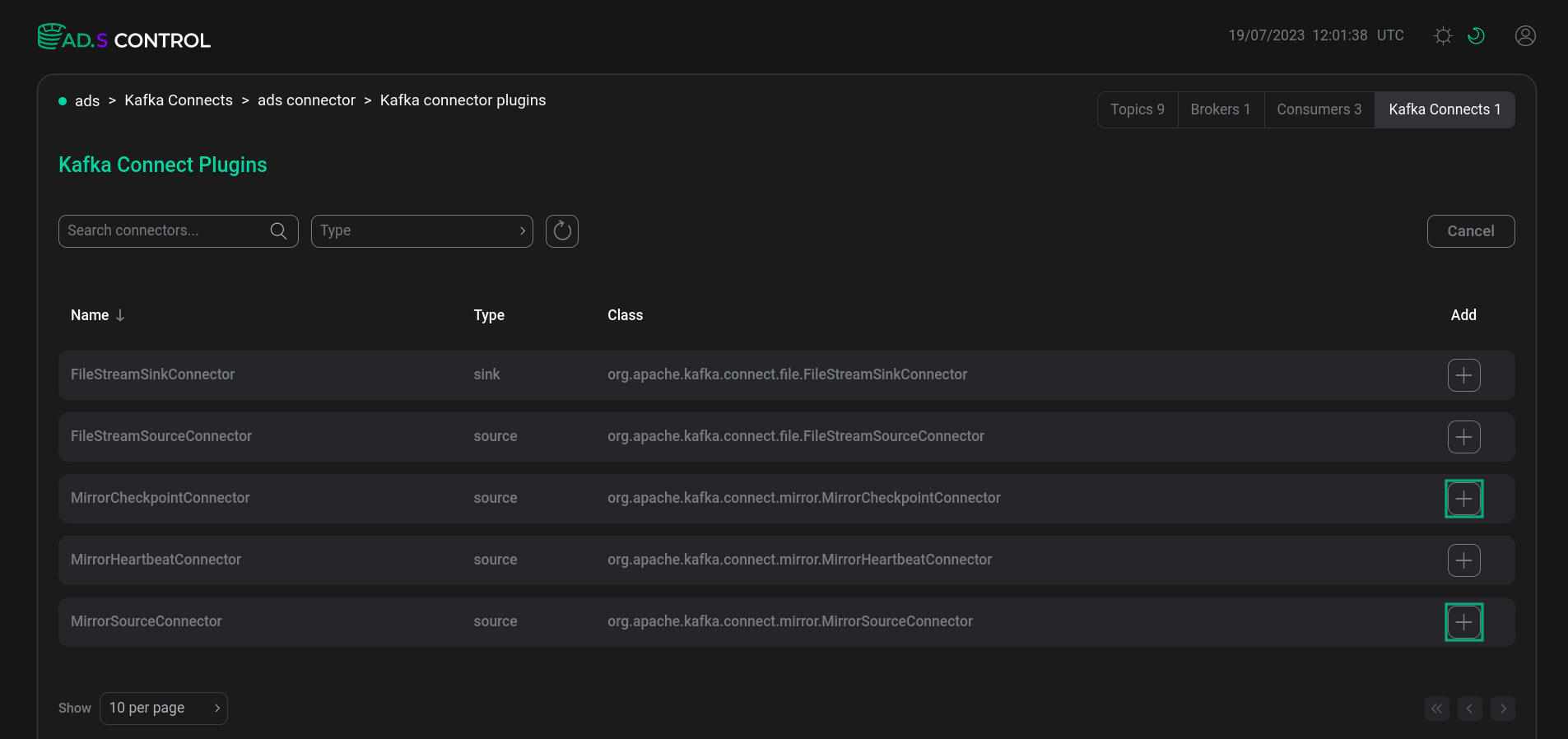Click the Class column header
Screen dimensions: 1568x739
[626, 315]
